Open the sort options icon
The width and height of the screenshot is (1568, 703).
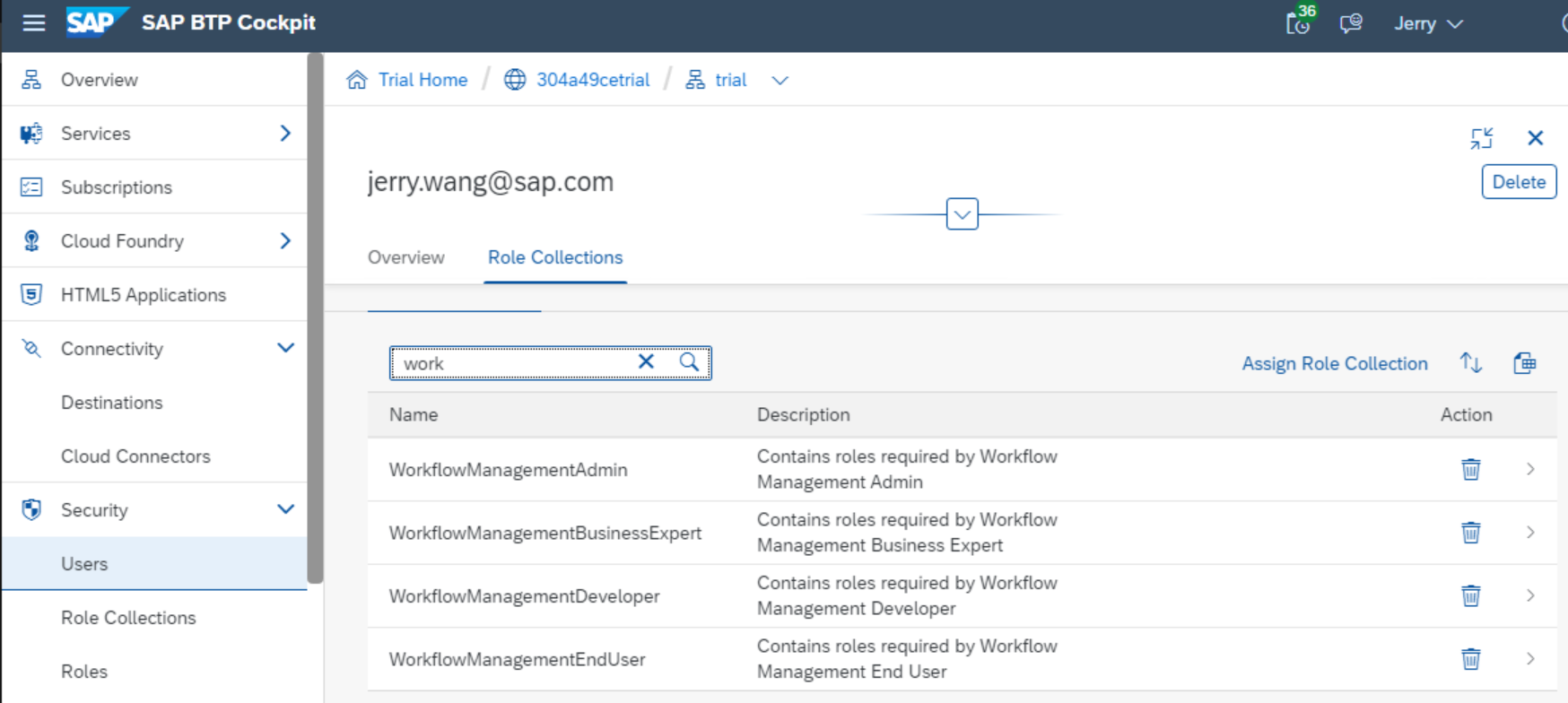[1471, 363]
